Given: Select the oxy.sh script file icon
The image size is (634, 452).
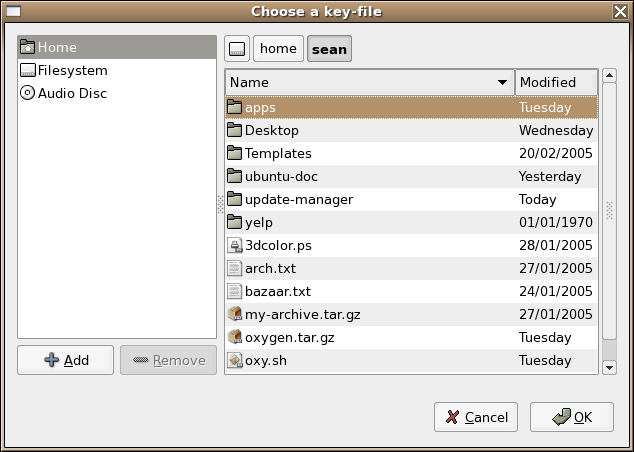Looking at the screenshot, I should point(235,360).
